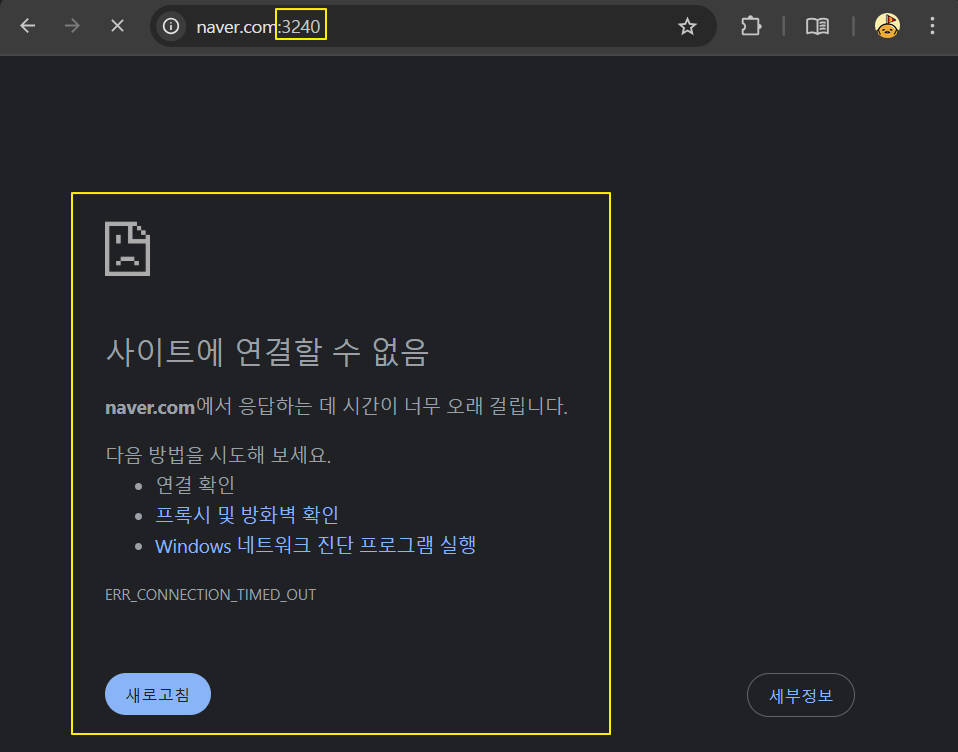Click the 세부정보 details button
The image size is (958, 752).
click(x=800, y=695)
